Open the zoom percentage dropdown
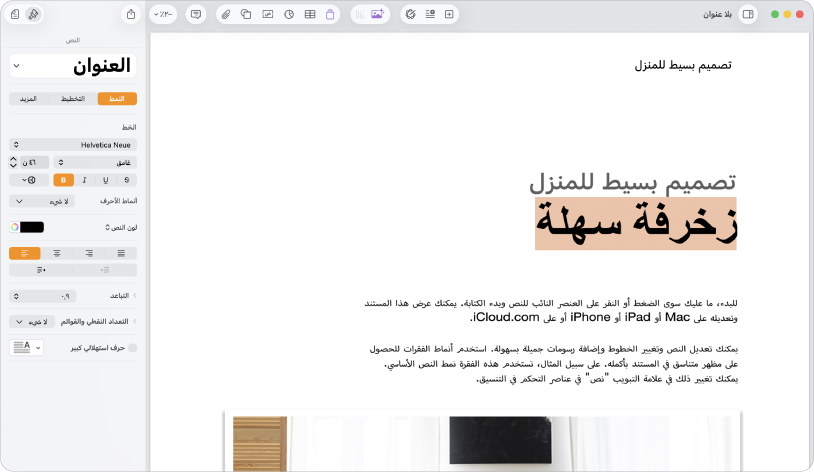 pos(163,15)
